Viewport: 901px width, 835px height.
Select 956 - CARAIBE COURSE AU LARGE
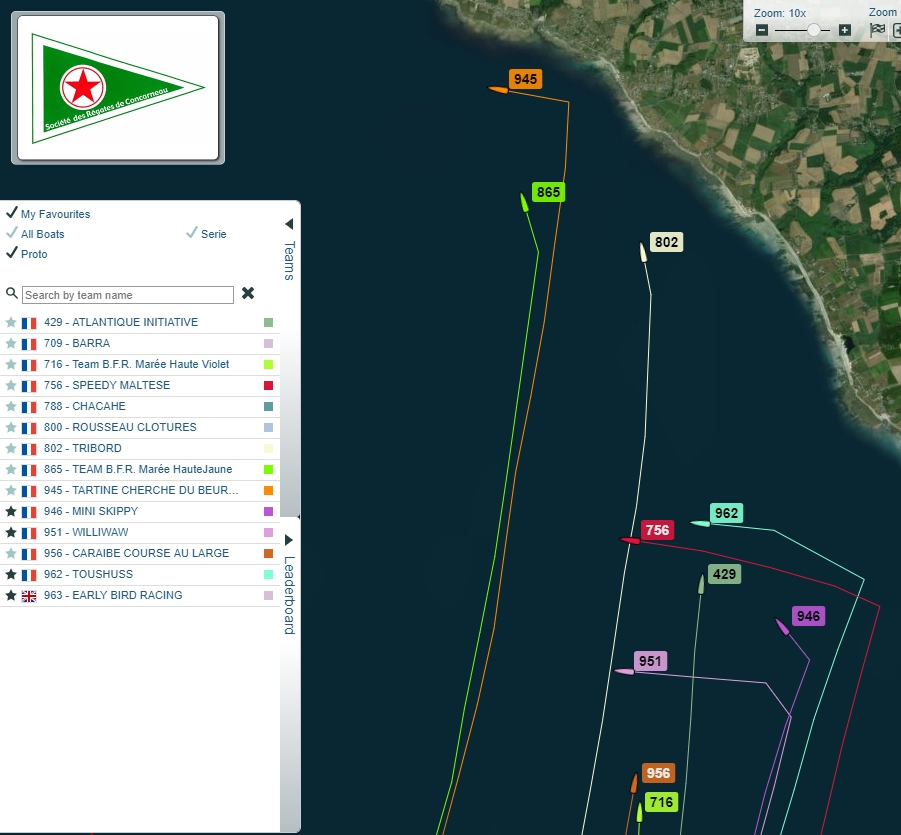136,554
